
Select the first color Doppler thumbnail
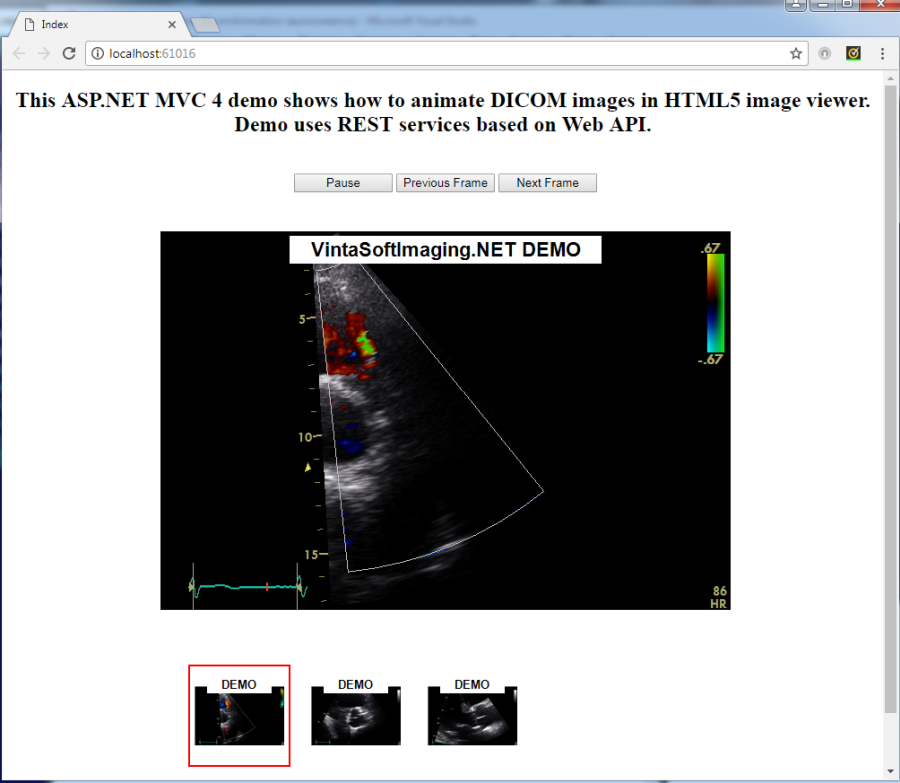(x=239, y=715)
